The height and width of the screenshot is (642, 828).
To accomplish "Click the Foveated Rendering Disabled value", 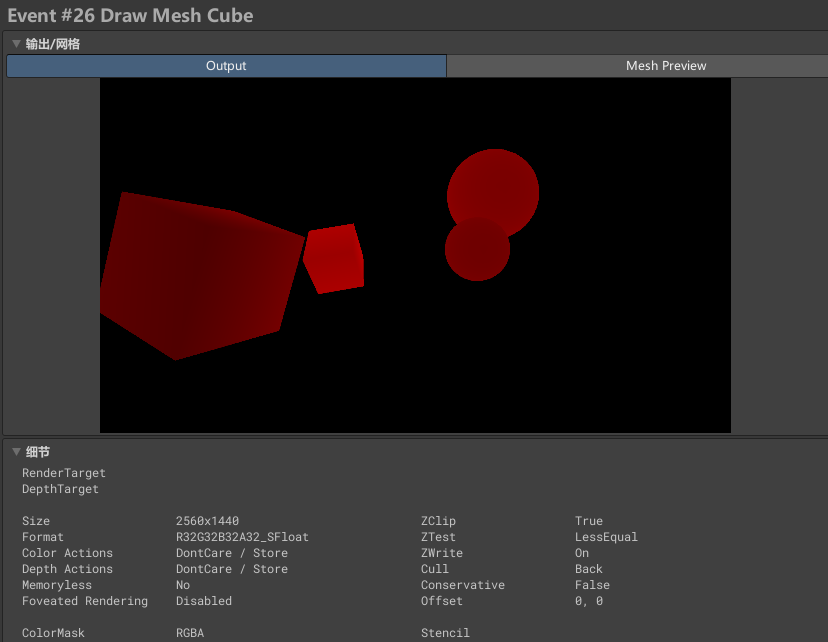I will pos(204,601).
